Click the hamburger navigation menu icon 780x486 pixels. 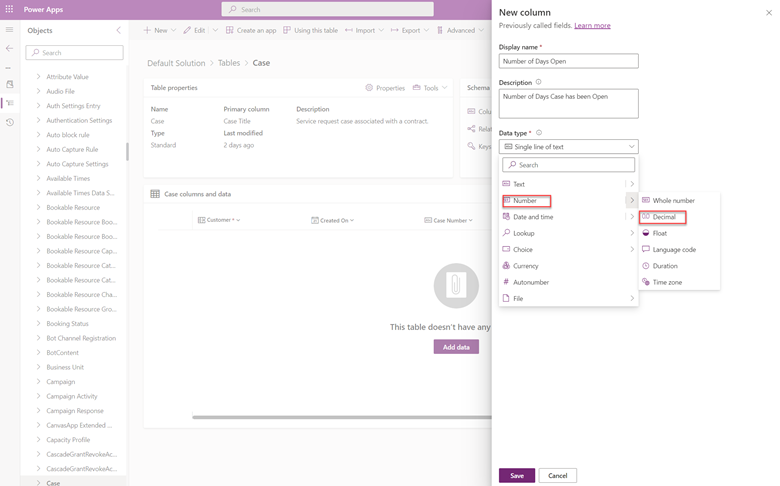(10, 30)
